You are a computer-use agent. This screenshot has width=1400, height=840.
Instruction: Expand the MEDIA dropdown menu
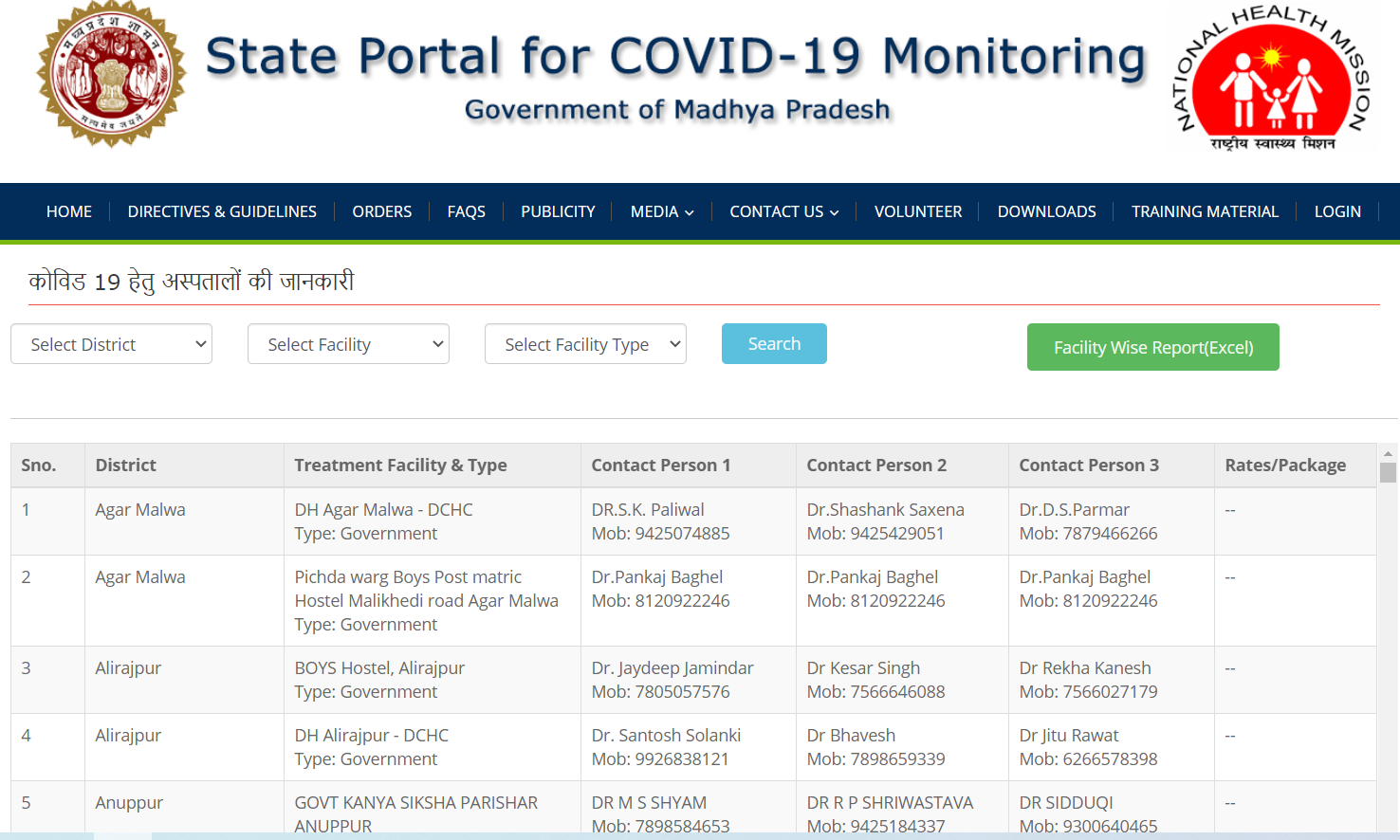click(x=662, y=211)
